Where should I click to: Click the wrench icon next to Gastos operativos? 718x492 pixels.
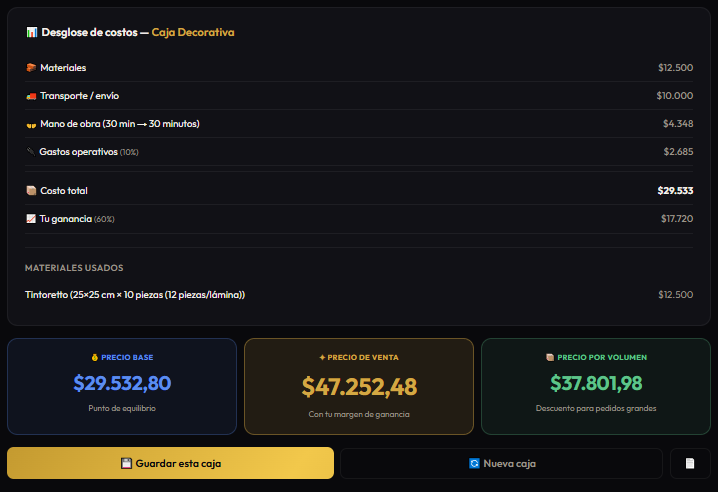[31, 152]
